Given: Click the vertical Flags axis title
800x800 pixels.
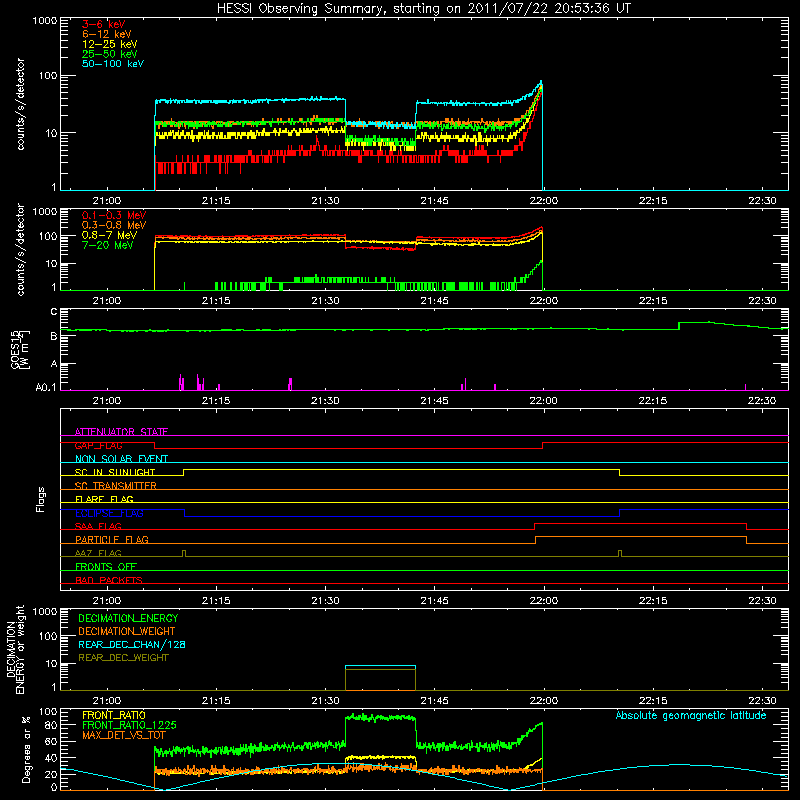Looking at the screenshot, I should click(x=41, y=499).
